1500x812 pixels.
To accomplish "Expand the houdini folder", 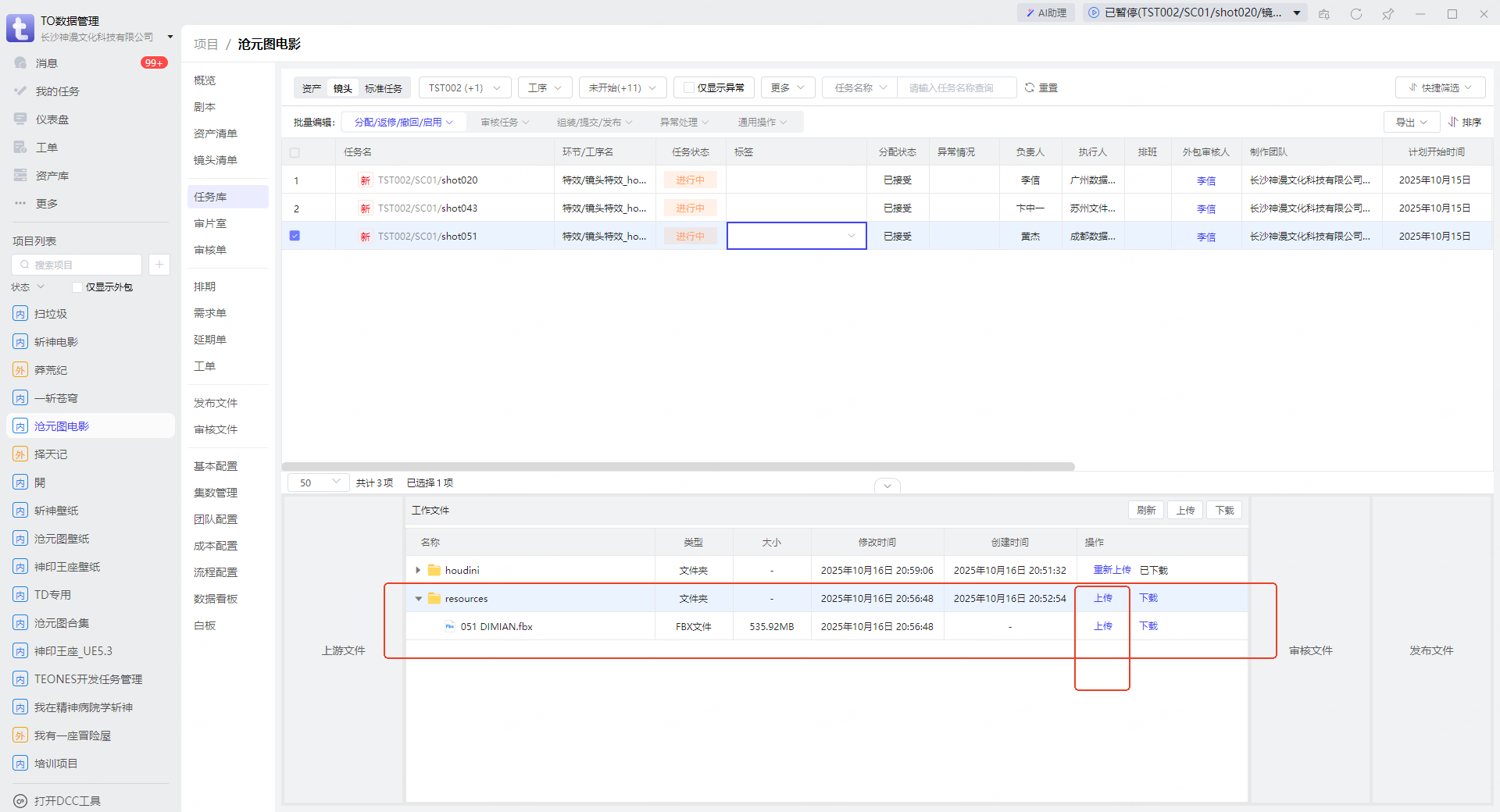I will tap(418, 571).
